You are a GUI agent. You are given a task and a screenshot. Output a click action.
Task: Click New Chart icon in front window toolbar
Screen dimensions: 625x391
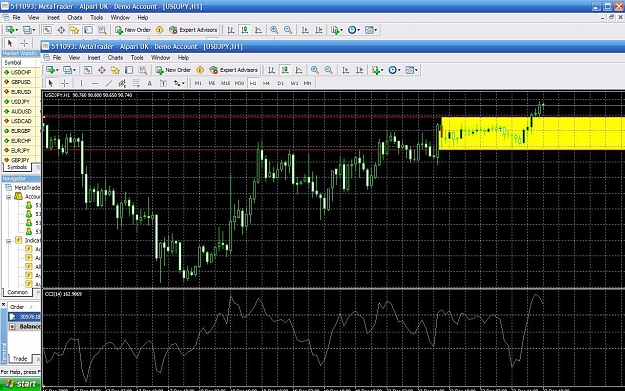[51, 70]
